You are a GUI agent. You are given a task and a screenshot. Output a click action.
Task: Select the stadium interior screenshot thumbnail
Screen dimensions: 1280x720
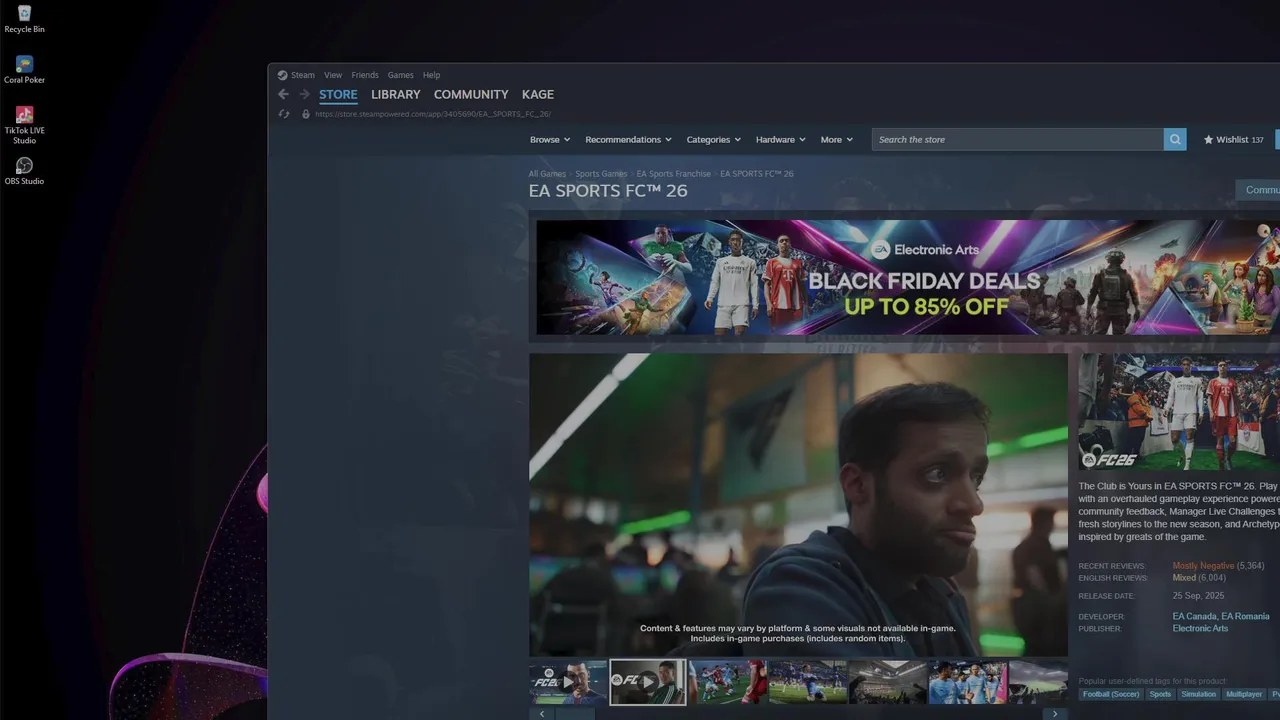click(x=888, y=682)
